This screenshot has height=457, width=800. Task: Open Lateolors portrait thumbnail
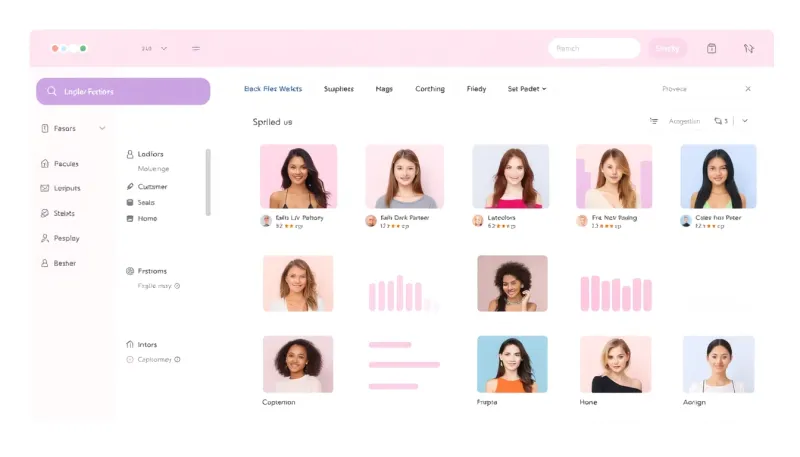[x=511, y=176]
